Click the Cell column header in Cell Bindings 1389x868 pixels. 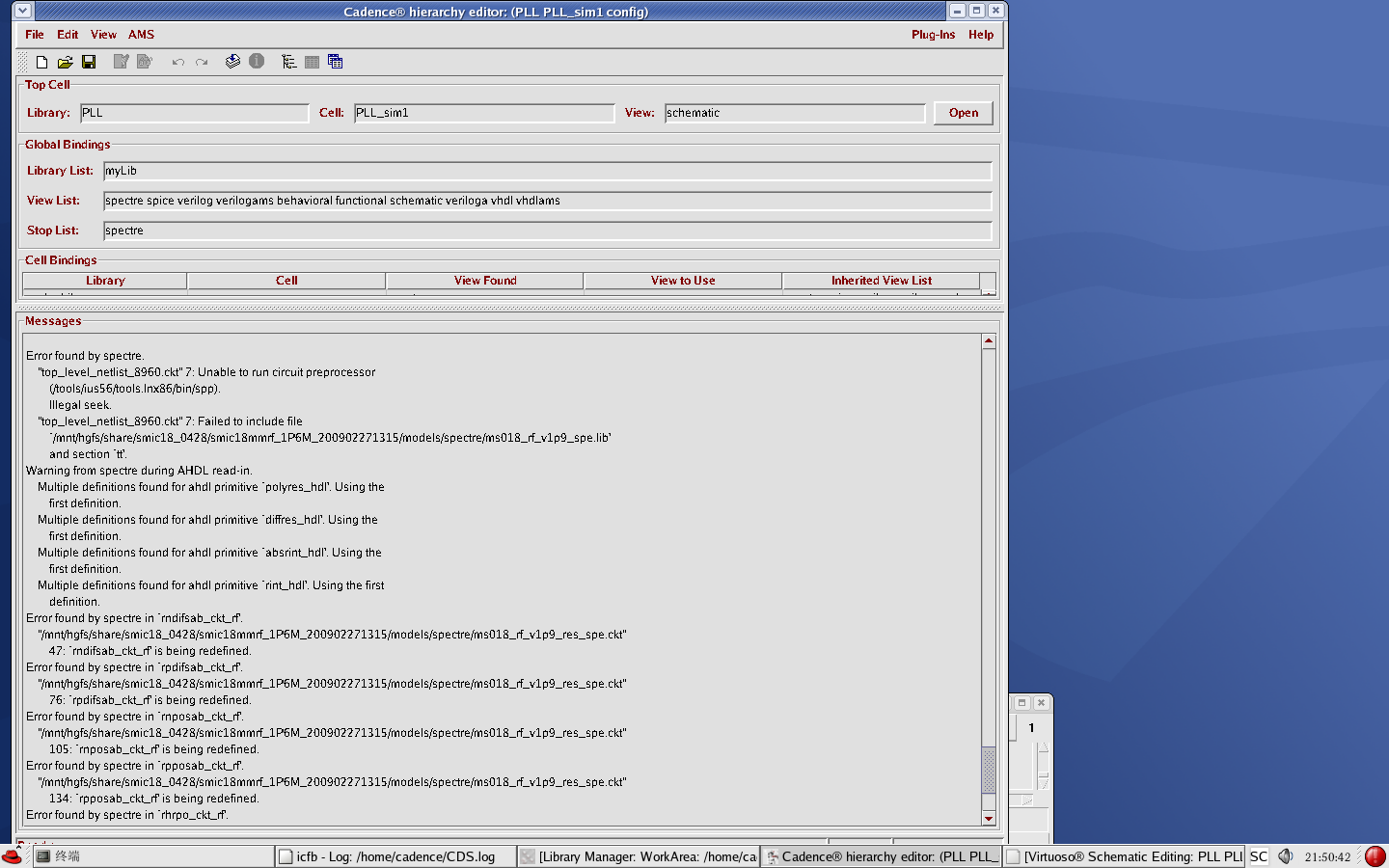click(286, 281)
